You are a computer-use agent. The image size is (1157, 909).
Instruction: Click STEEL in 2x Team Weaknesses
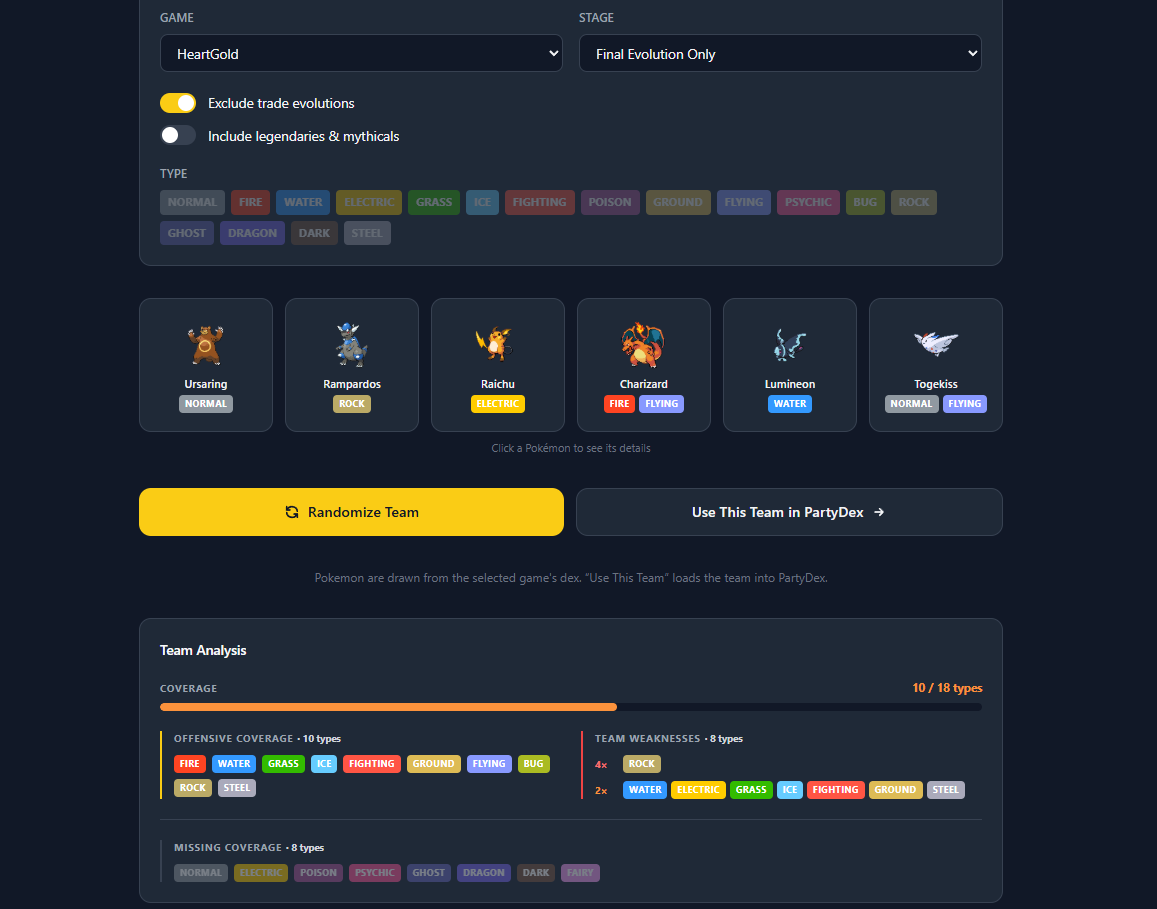click(x=945, y=789)
